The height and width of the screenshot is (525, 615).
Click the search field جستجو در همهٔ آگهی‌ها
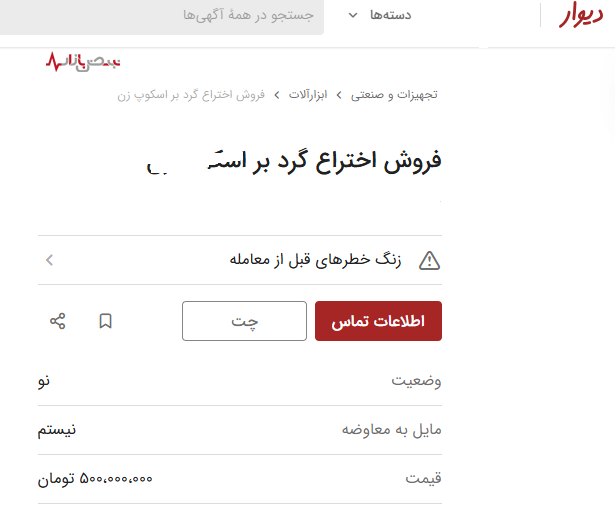pos(162,16)
